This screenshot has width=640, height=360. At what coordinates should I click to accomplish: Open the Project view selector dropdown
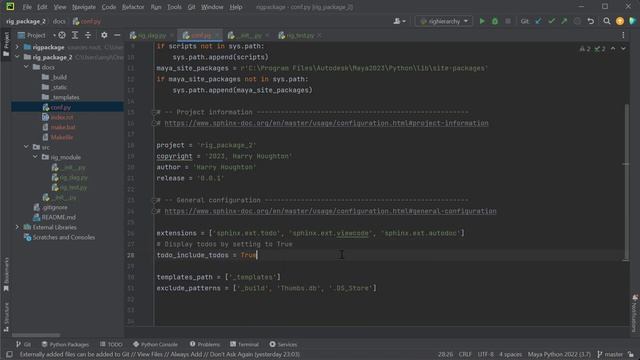[x=37, y=36]
